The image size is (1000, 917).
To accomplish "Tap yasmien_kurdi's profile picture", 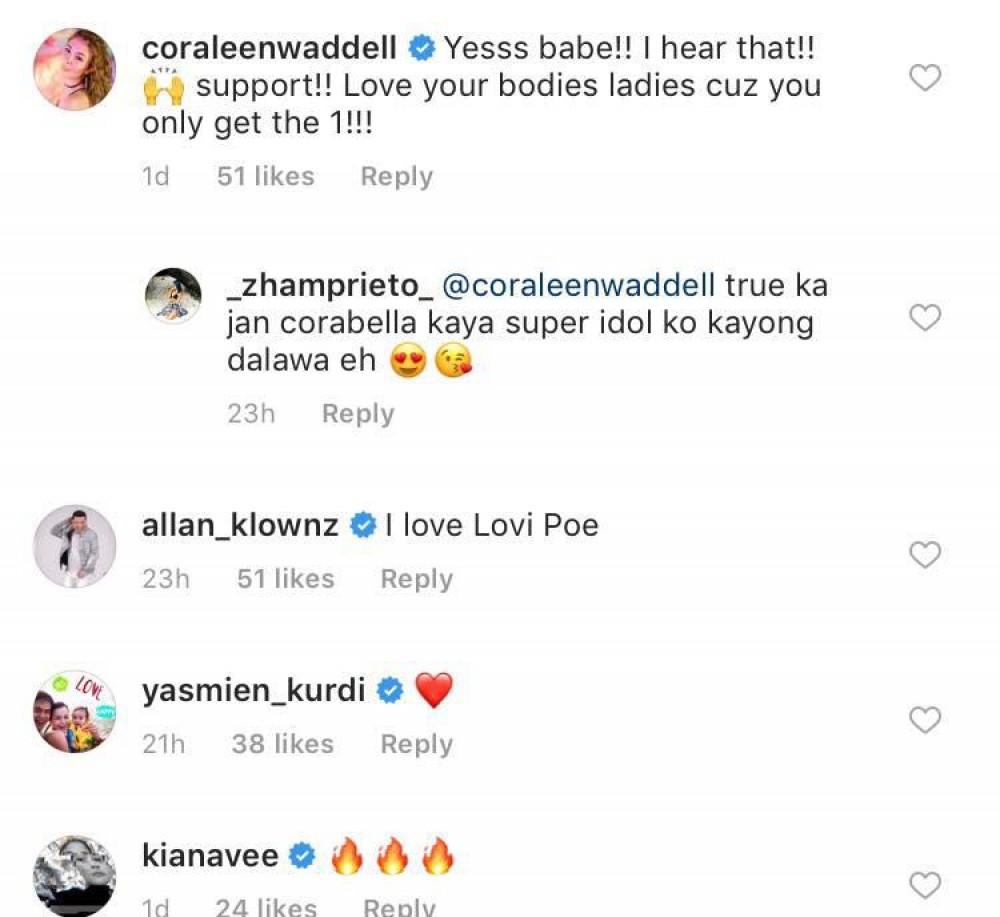I will (x=75, y=711).
